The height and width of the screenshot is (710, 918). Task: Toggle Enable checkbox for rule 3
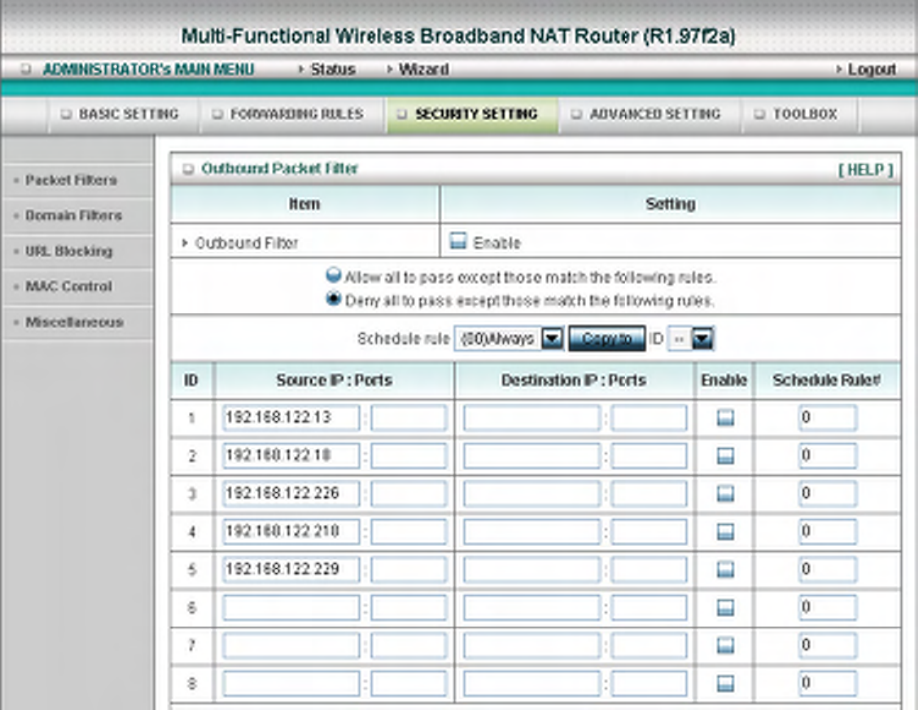[725, 494]
